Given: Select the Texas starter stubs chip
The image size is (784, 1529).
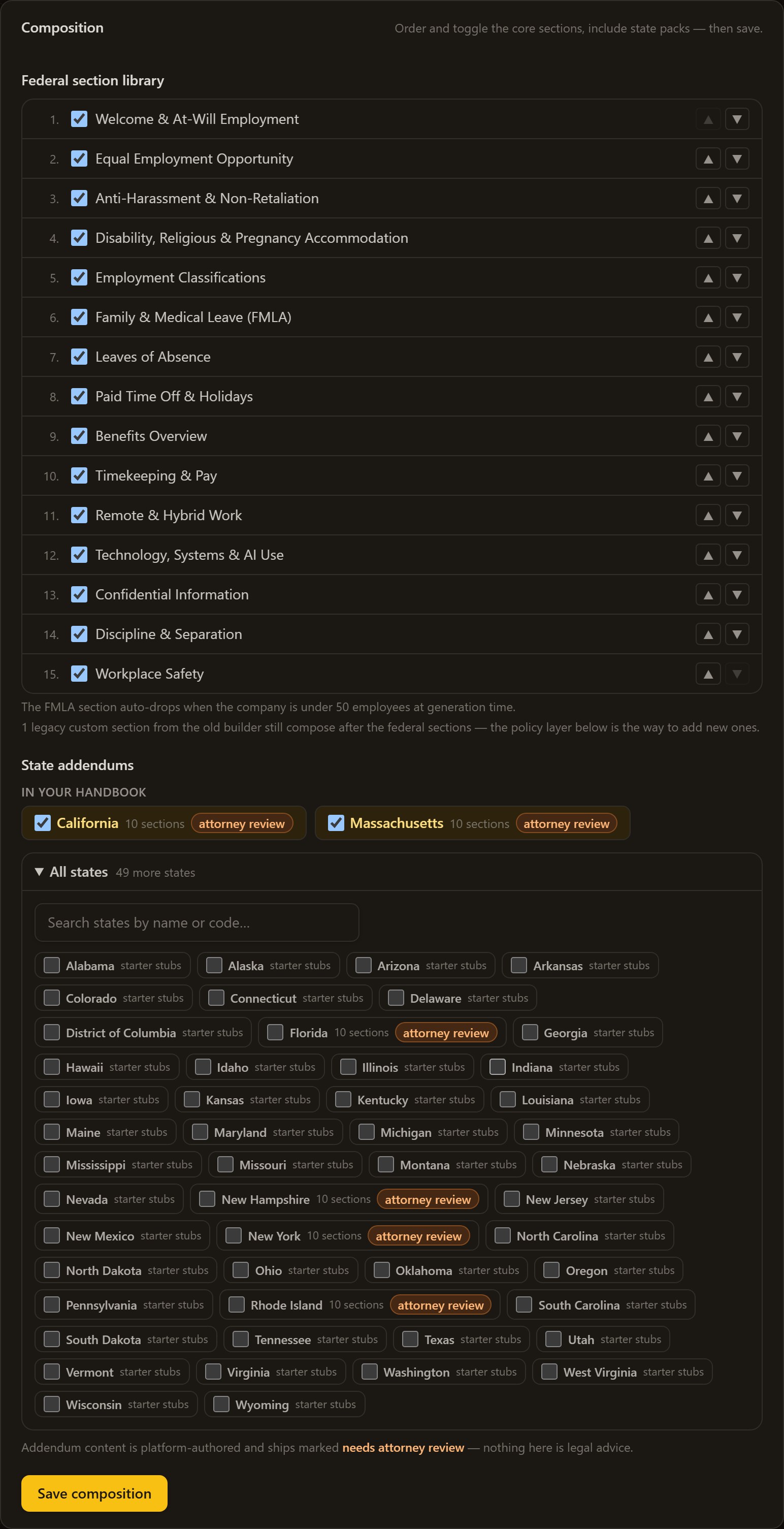Looking at the screenshot, I should coord(462,1339).
